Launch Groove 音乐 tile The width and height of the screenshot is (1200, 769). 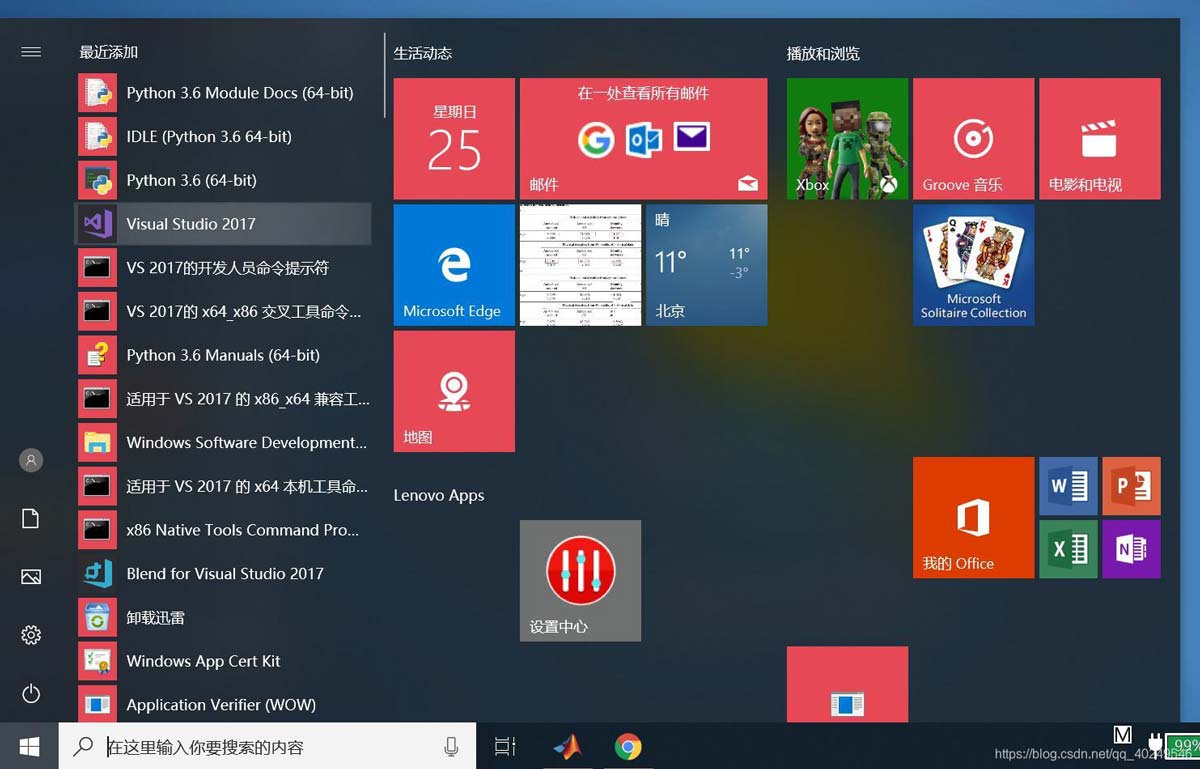coord(973,139)
